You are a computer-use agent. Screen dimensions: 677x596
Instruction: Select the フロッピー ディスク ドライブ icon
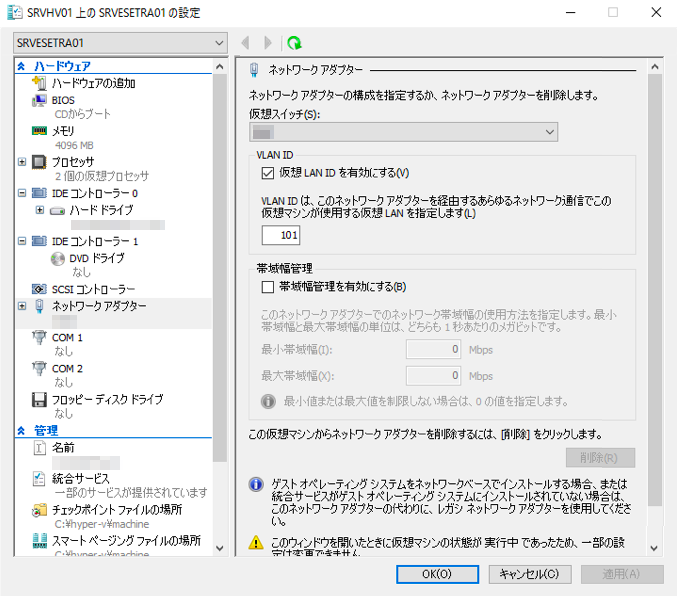pos(39,399)
